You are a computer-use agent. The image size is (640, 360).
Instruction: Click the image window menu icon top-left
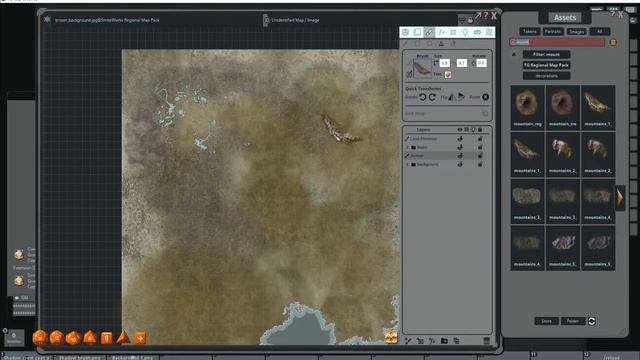click(47, 19)
